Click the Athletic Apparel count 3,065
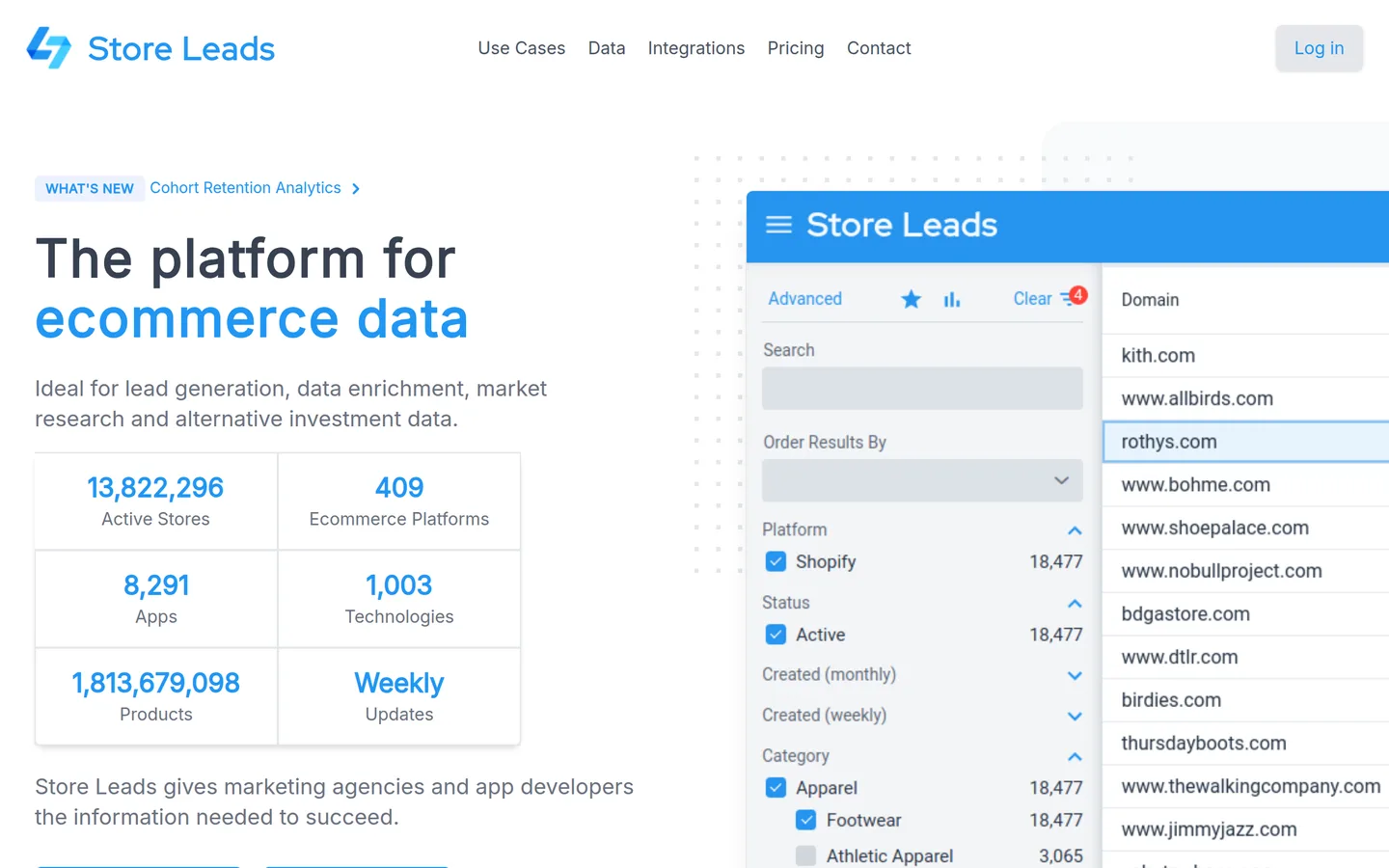The height and width of the screenshot is (868, 1389). coord(1061,855)
